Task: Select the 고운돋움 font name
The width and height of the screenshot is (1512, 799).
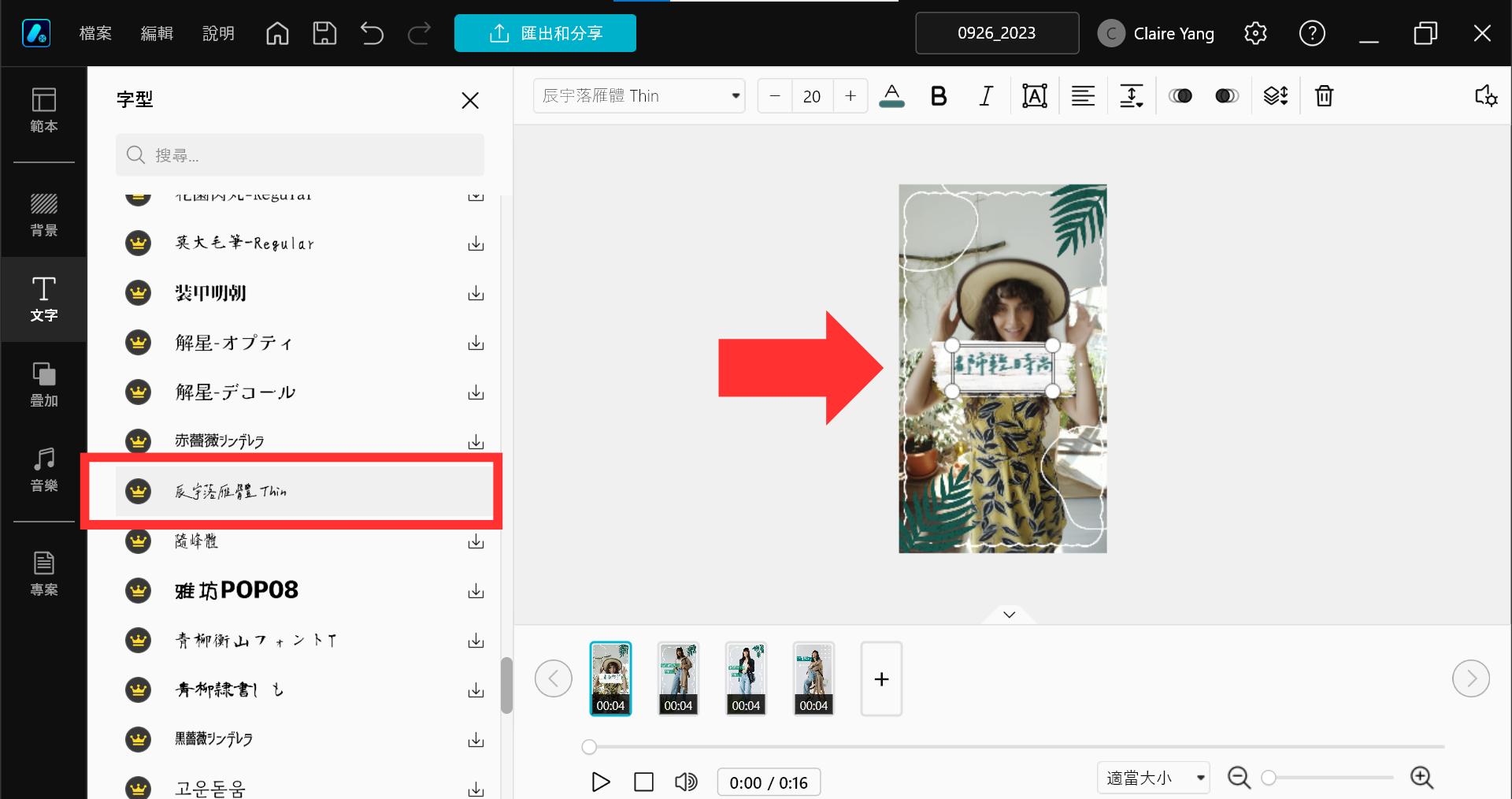Action: click(x=210, y=788)
